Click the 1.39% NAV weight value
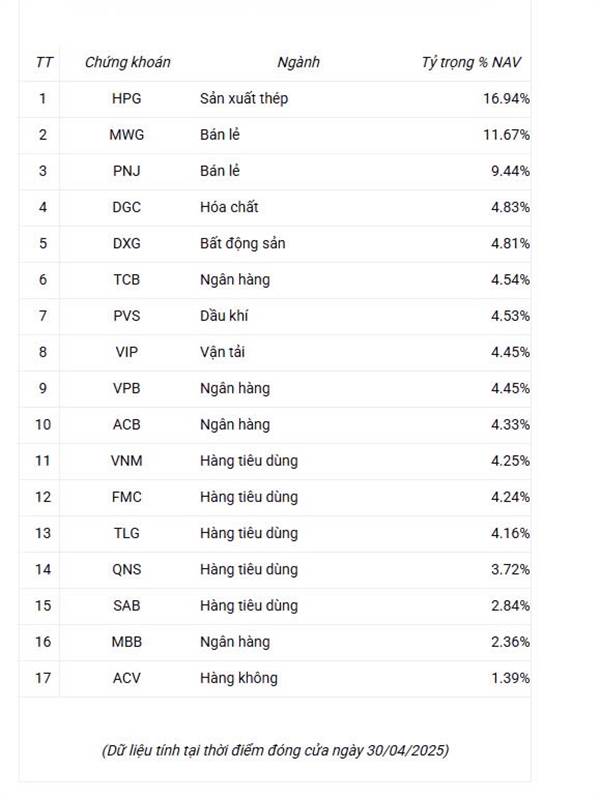 510,678
